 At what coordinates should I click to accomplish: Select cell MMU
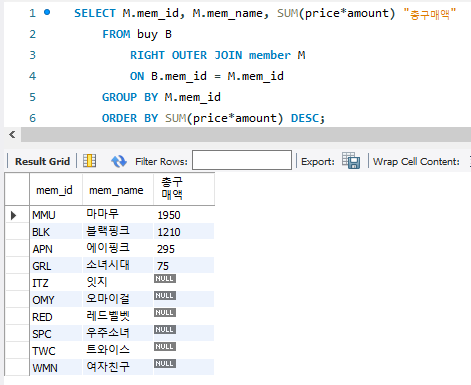(x=56, y=215)
